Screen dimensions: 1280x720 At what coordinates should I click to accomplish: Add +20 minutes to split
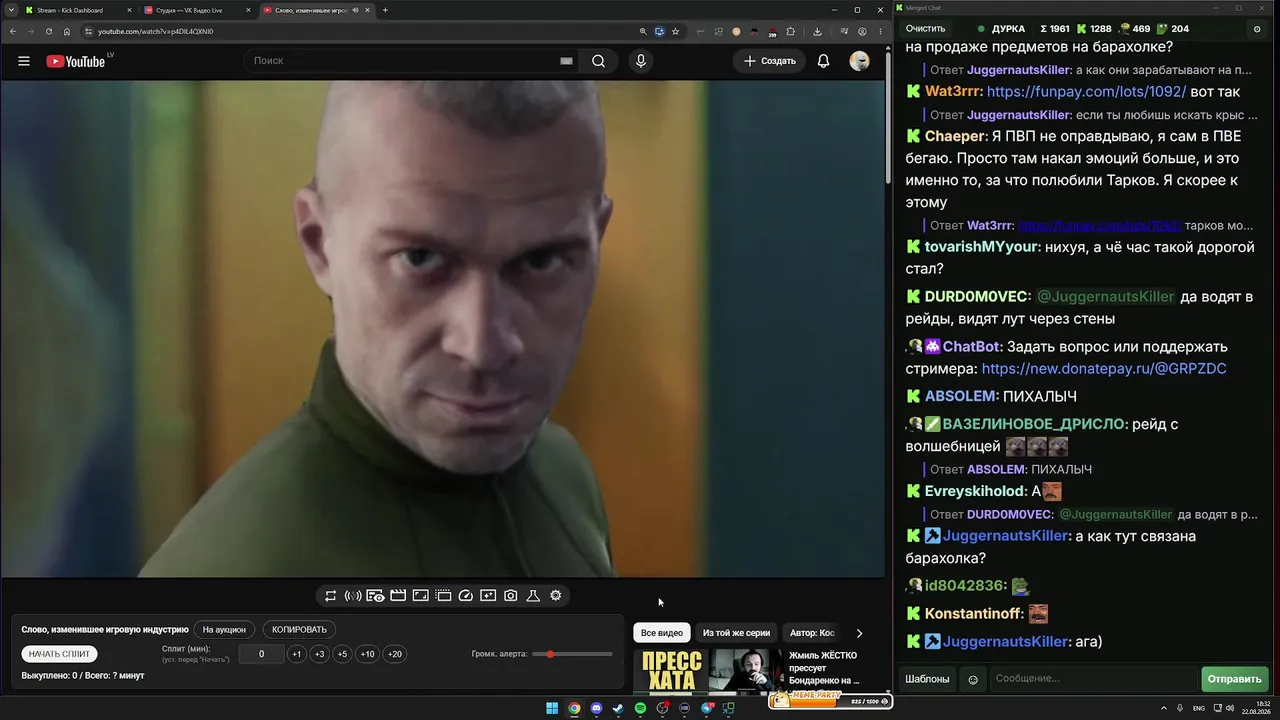394,654
